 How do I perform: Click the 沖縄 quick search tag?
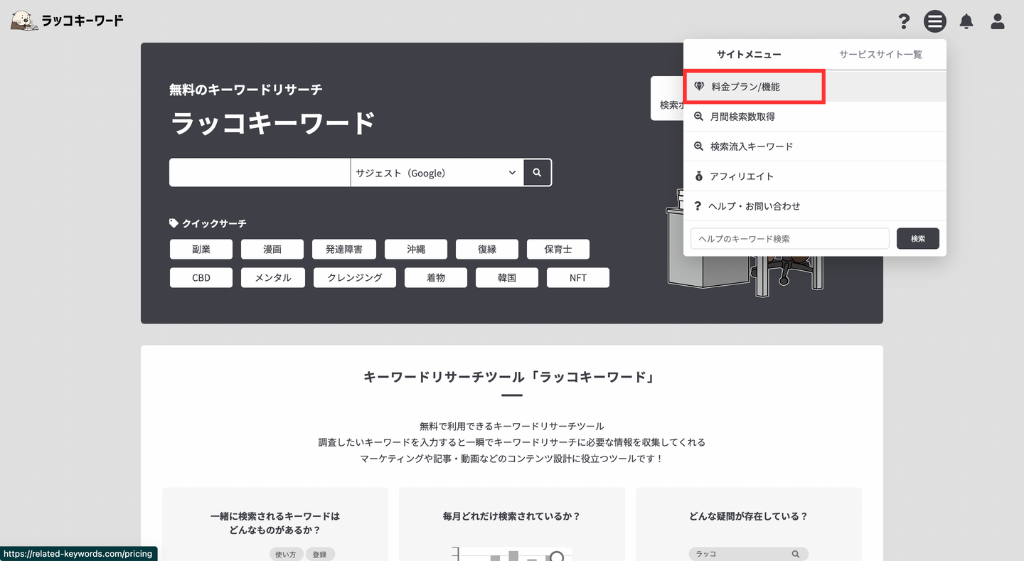pos(416,249)
